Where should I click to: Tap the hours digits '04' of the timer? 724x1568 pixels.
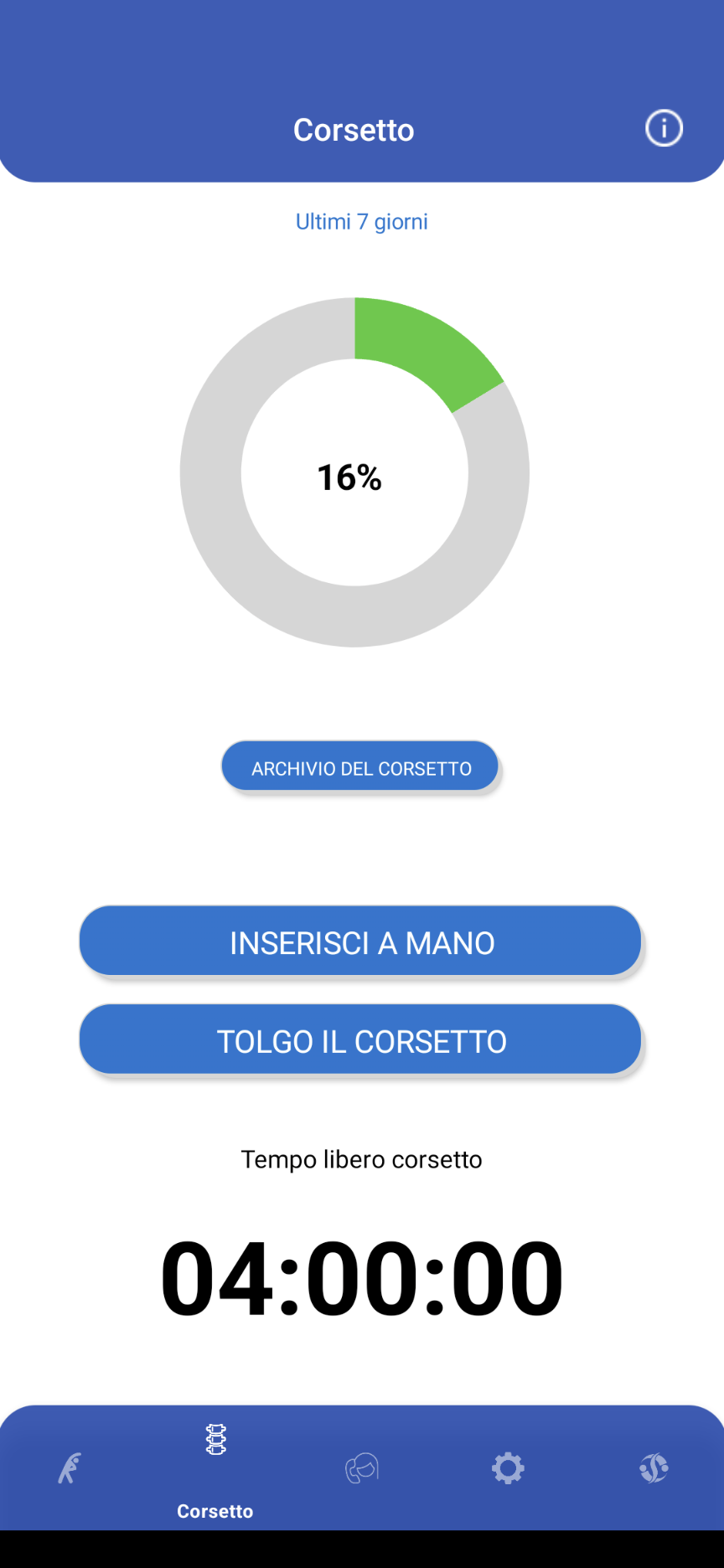218,1279
